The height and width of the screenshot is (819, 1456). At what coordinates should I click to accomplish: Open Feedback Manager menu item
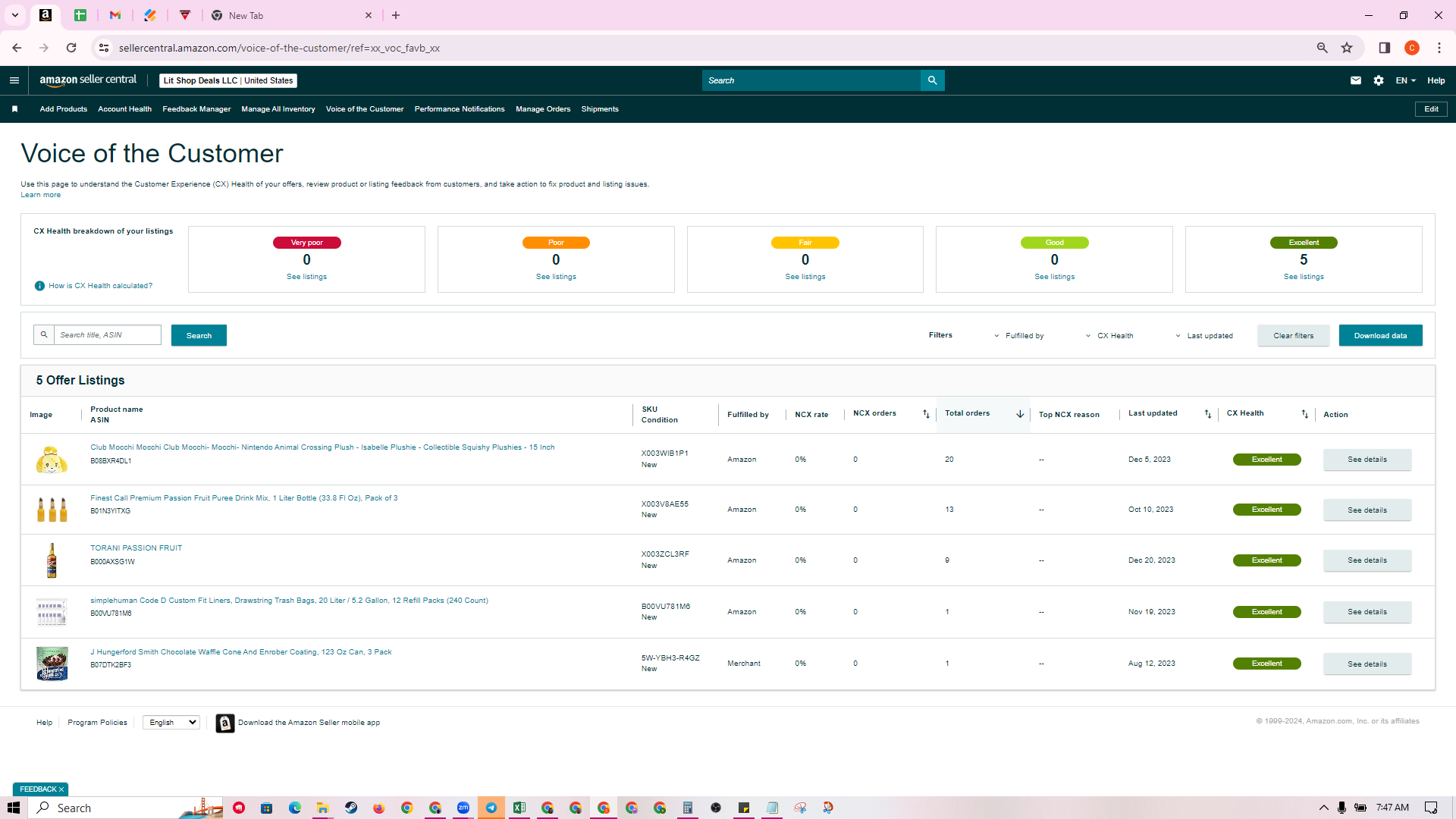point(196,109)
